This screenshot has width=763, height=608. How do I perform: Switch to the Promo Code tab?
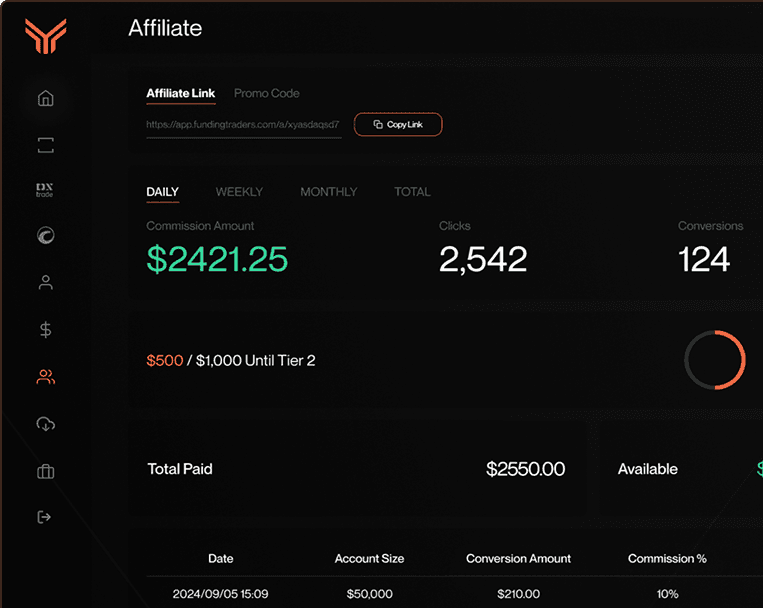[x=267, y=93]
